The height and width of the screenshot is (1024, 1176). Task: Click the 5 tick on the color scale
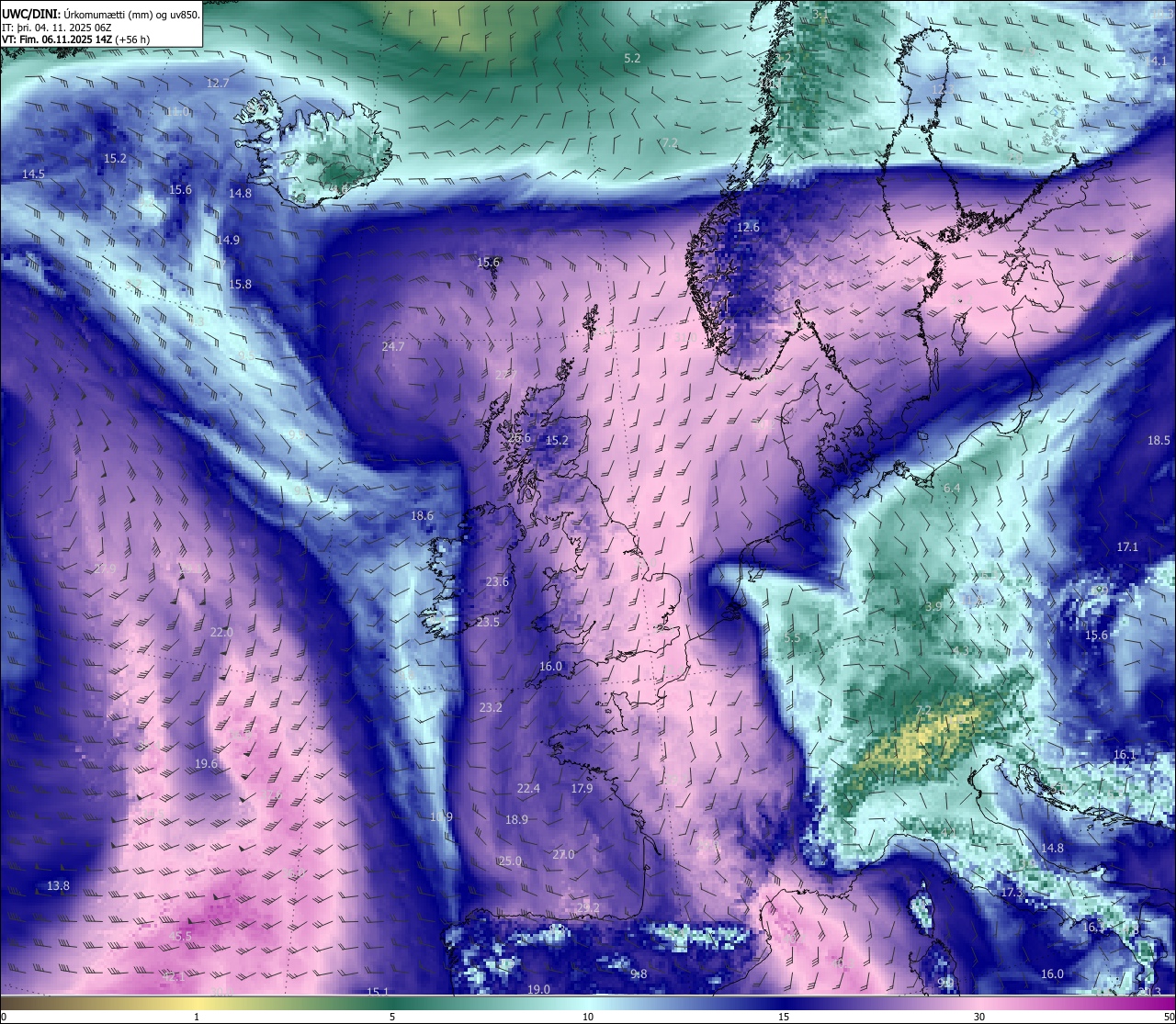pyautogui.click(x=392, y=1017)
